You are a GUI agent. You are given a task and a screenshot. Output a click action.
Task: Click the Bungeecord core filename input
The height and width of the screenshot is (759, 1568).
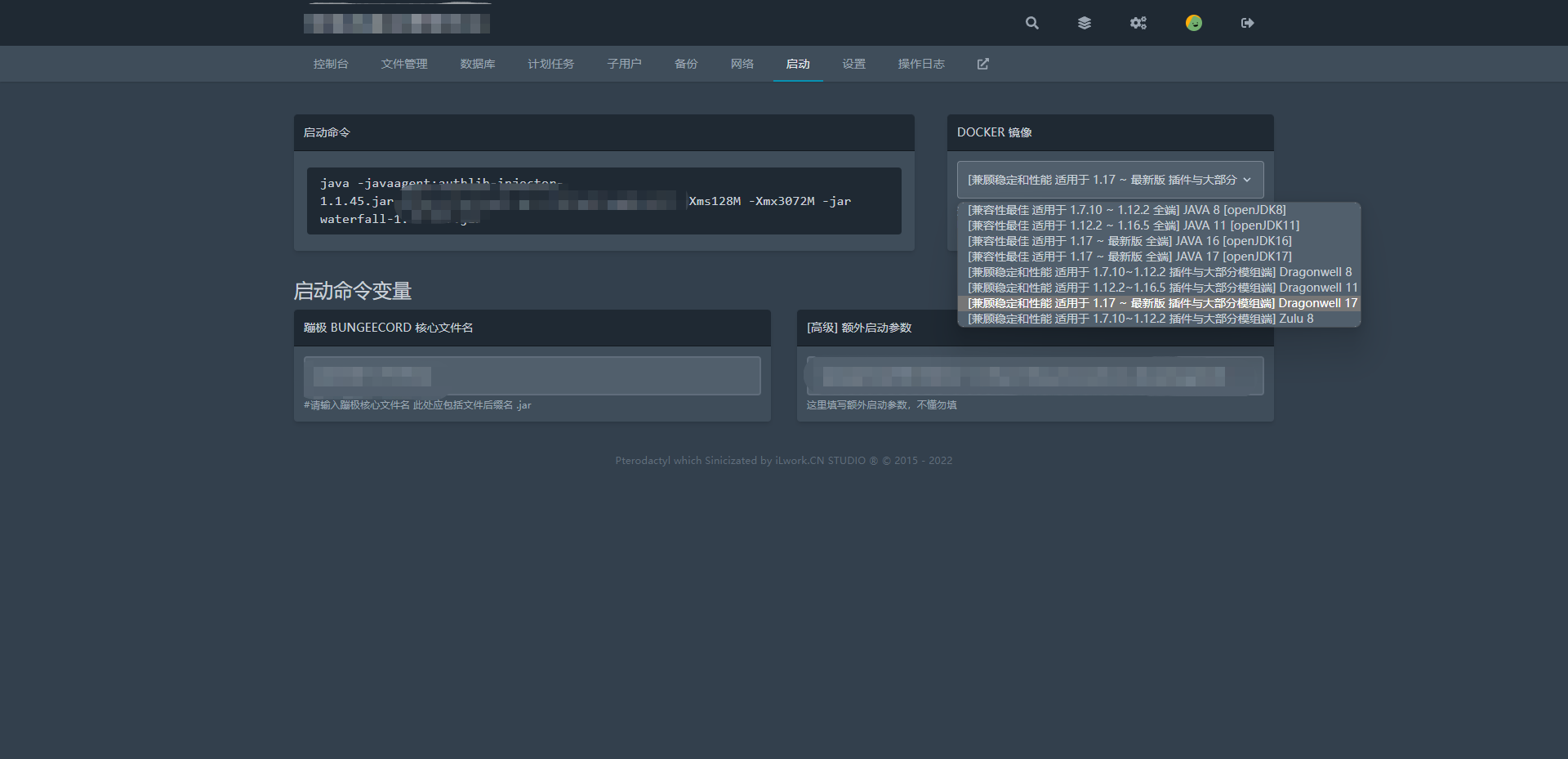532,376
